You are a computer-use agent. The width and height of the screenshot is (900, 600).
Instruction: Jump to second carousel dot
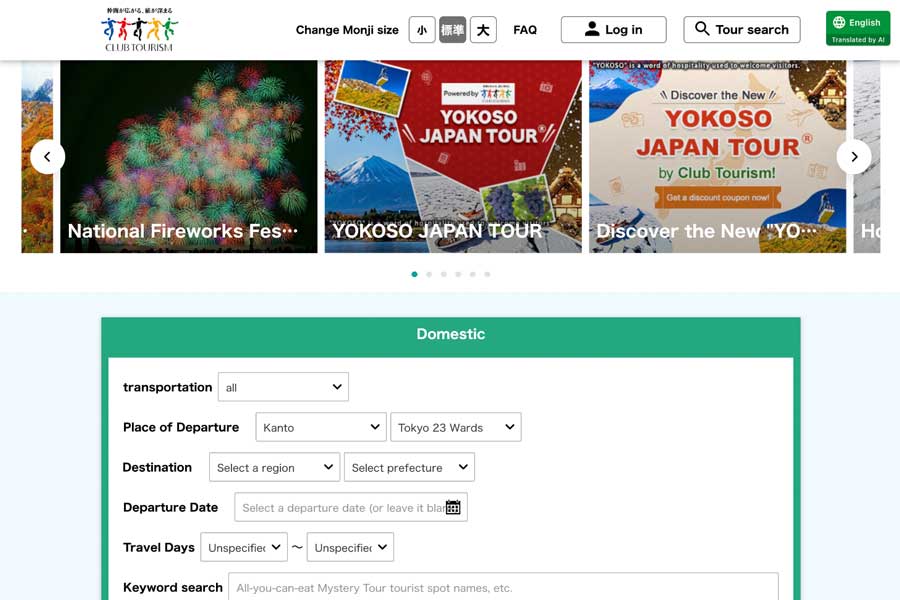pyautogui.click(x=429, y=274)
